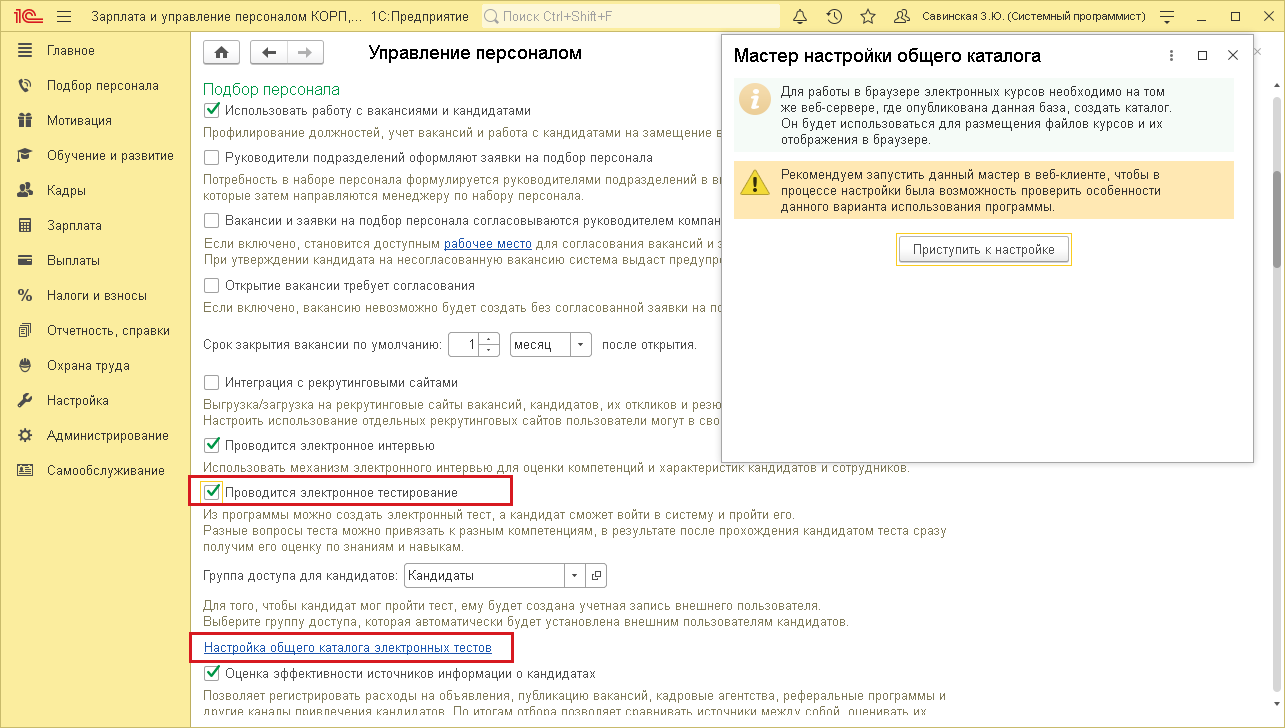
Task: Click the Администрирование gear icon
Action: (26, 436)
